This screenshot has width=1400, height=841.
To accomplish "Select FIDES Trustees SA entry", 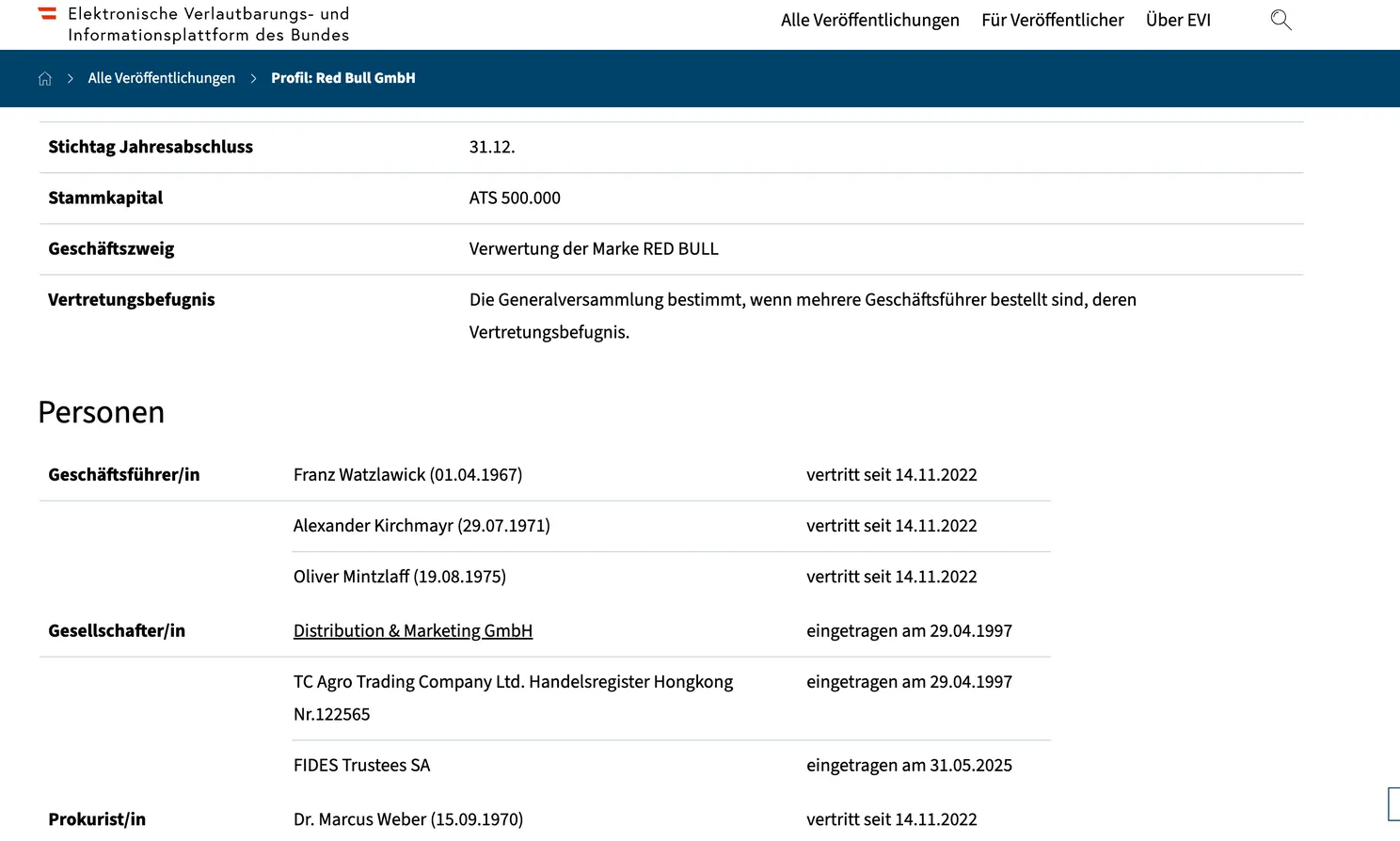I will tap(362, 766).
